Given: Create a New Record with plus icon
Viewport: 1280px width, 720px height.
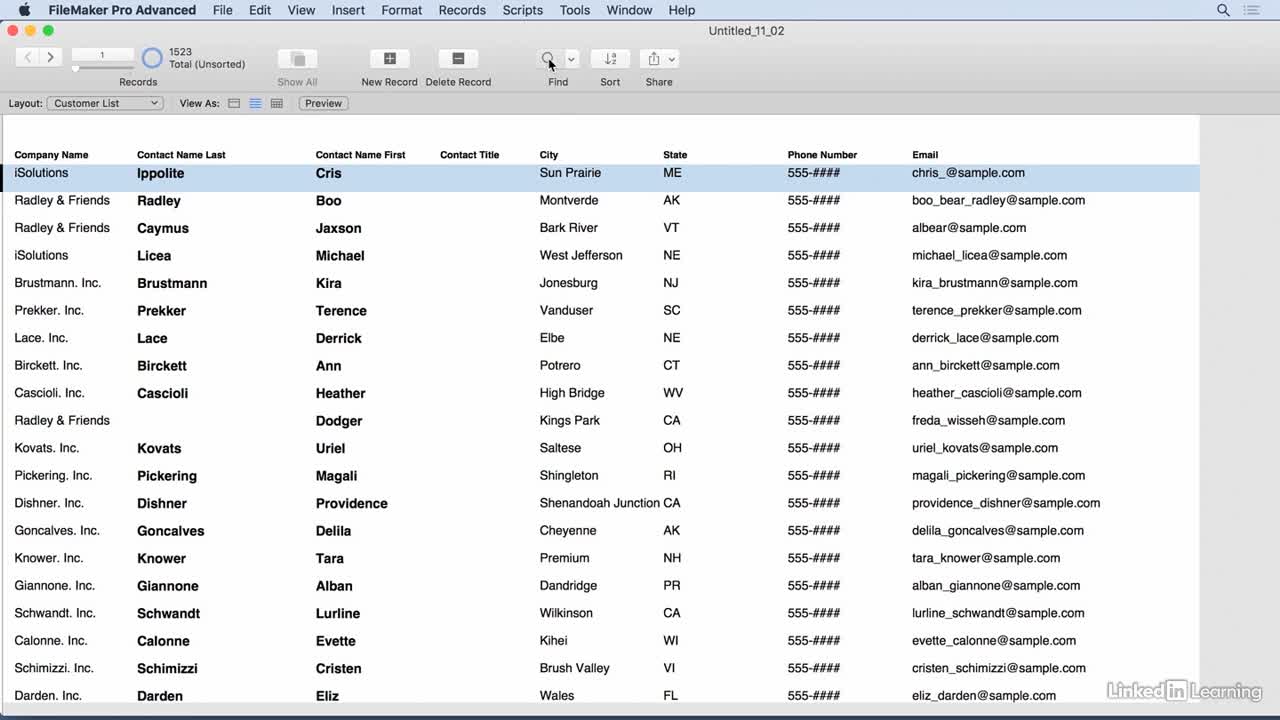Looking at the screenshot, I should pos(390,59).
